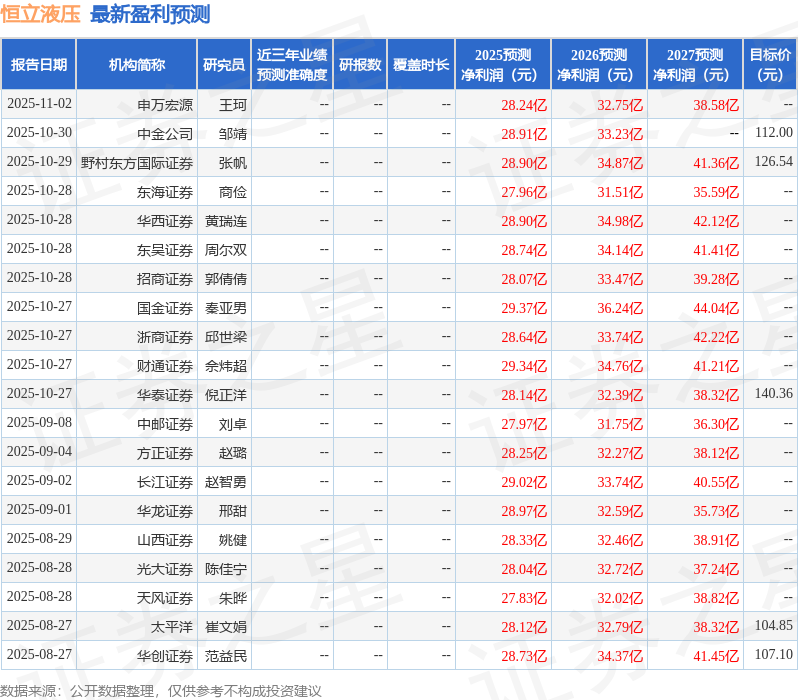Click target price 126.54
798x700 pixels.
774,161
